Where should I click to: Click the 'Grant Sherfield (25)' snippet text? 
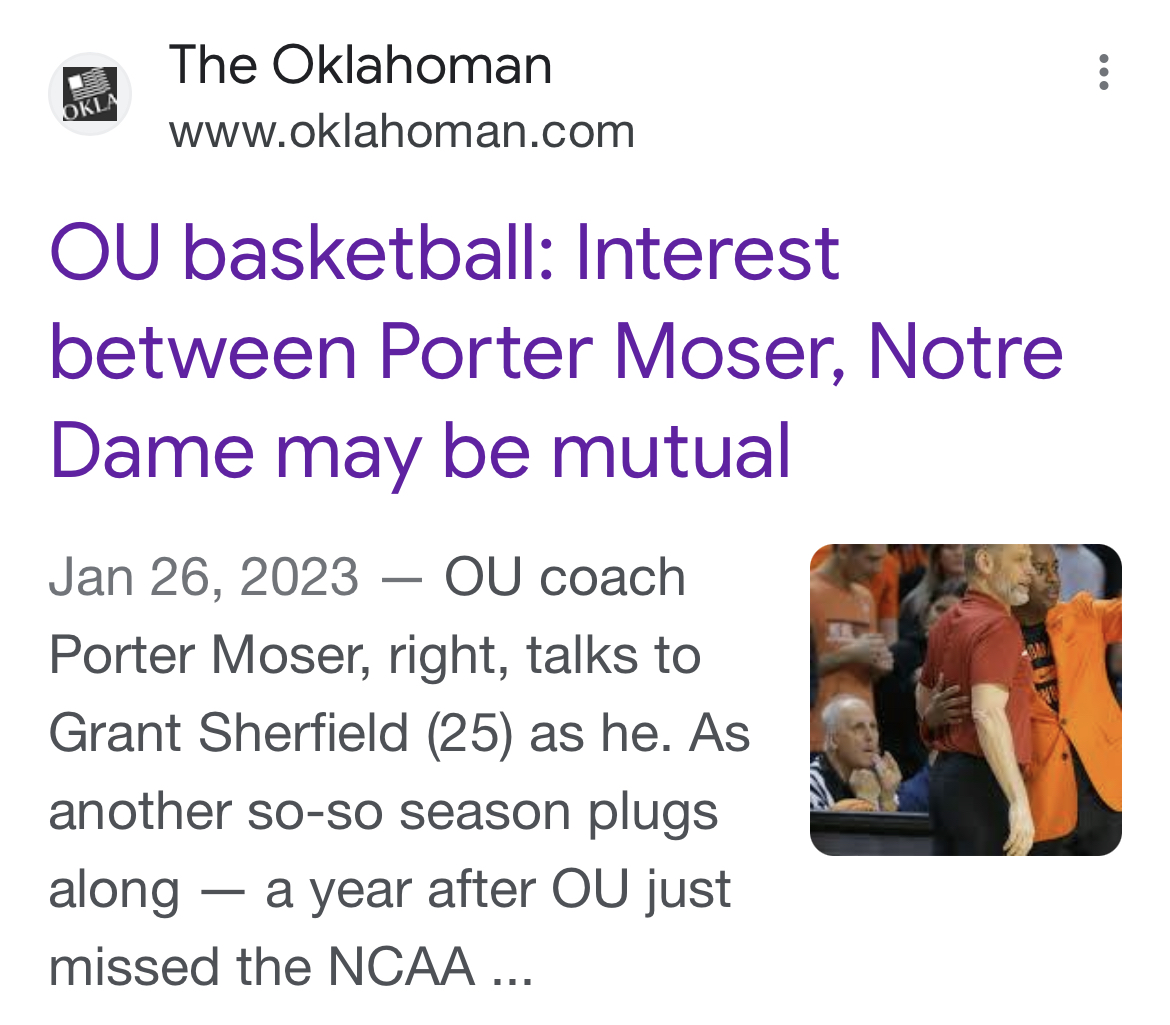[281, 733]
